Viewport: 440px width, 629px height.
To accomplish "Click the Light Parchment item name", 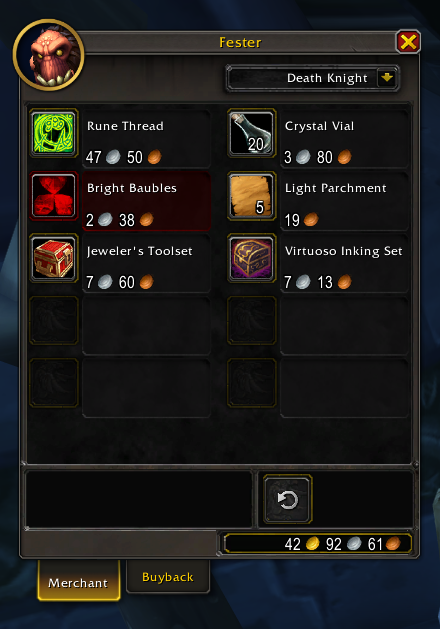I will [x=336, y=188].
